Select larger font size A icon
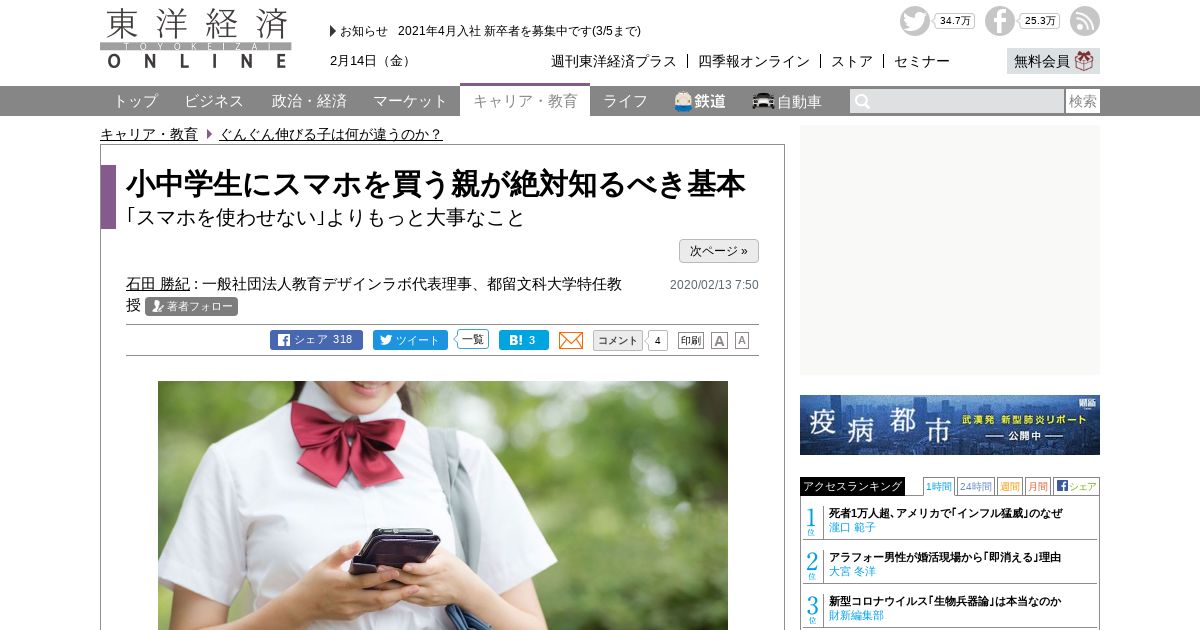 (x=719, y=340)
